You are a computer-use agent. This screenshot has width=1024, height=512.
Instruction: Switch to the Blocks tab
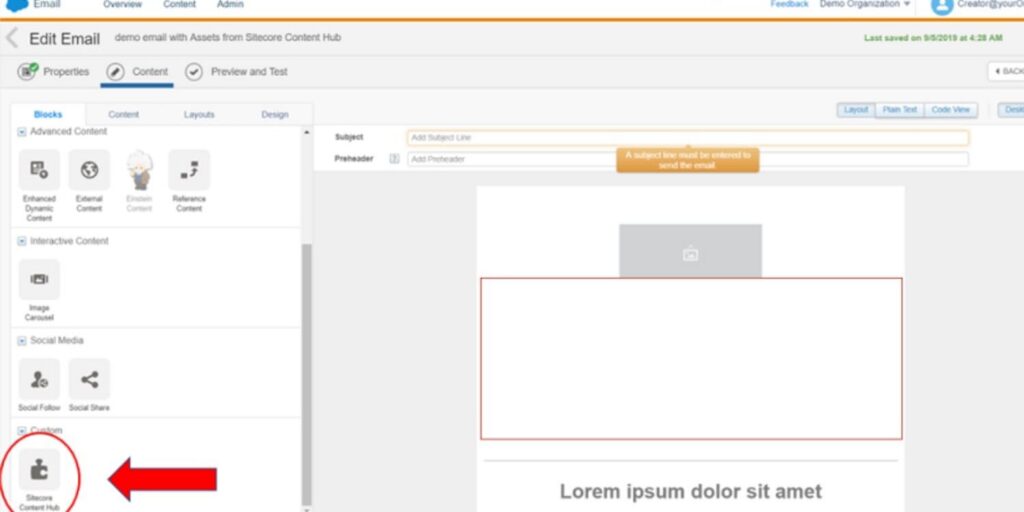pos(48,114)
